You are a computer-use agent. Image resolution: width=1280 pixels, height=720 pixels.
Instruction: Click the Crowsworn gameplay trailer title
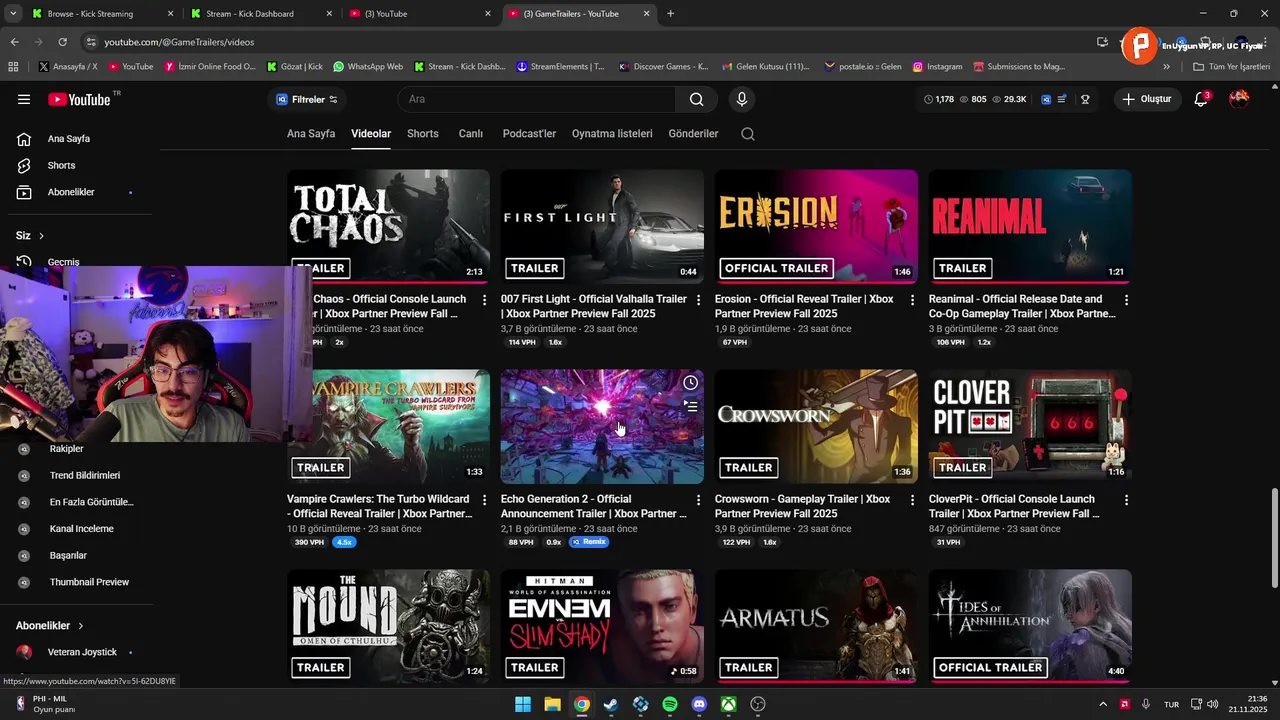pos(802,506)
